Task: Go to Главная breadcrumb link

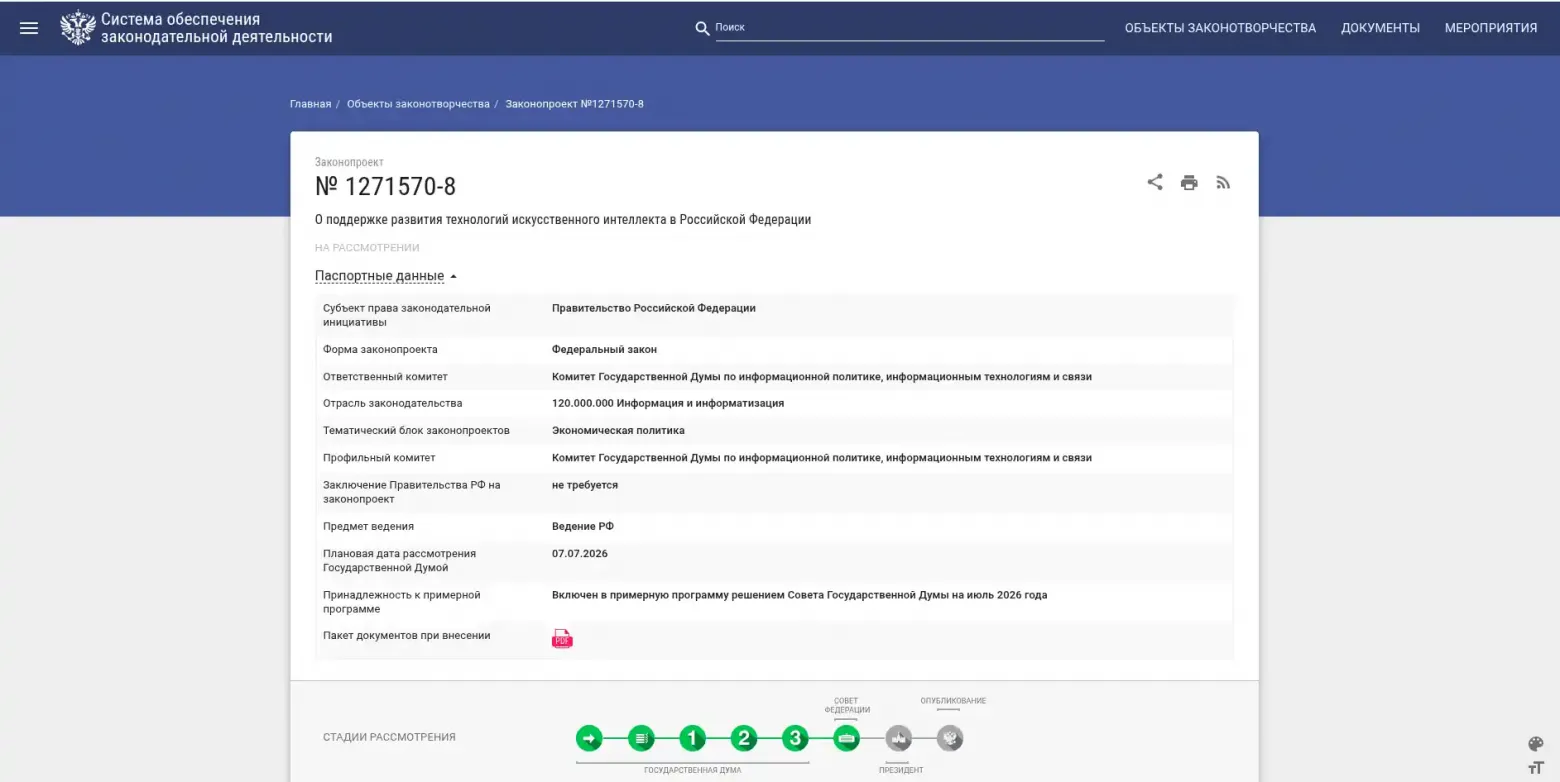Action: [x=310, y=104]
